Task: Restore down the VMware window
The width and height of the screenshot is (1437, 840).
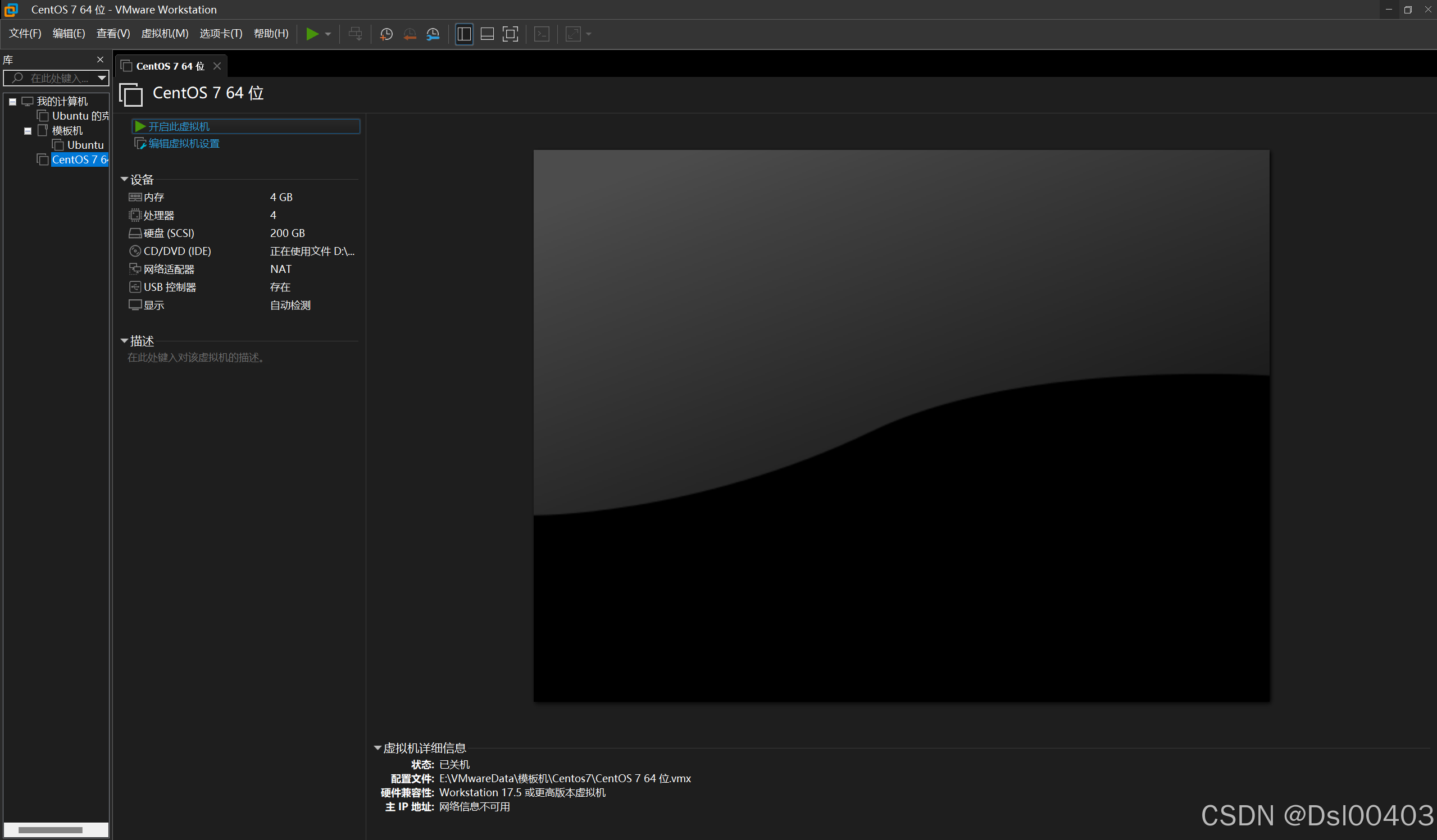Action: (x=1407, y=10)
